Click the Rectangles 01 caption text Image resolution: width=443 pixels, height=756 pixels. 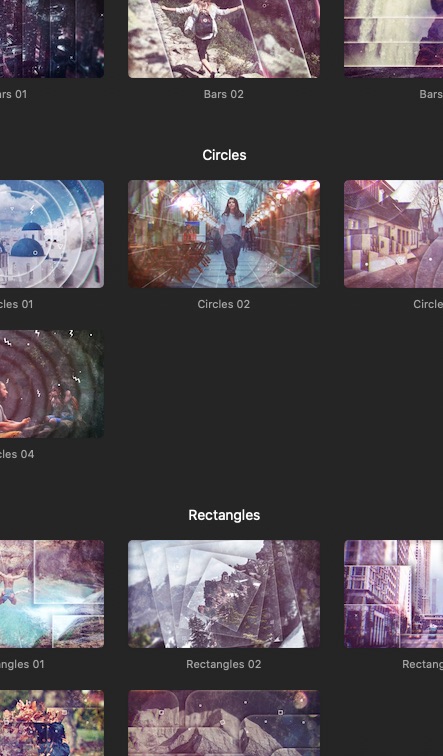point(22,664)
